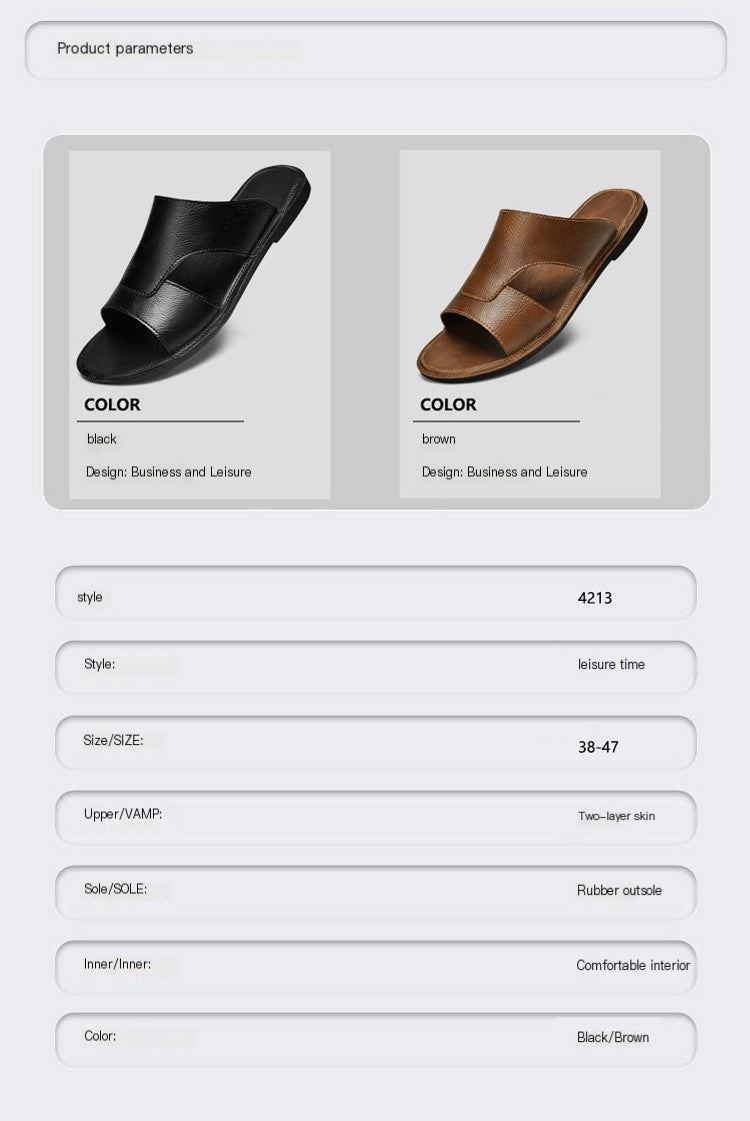Select the Black/Brown color value

tap(613, 1037)
